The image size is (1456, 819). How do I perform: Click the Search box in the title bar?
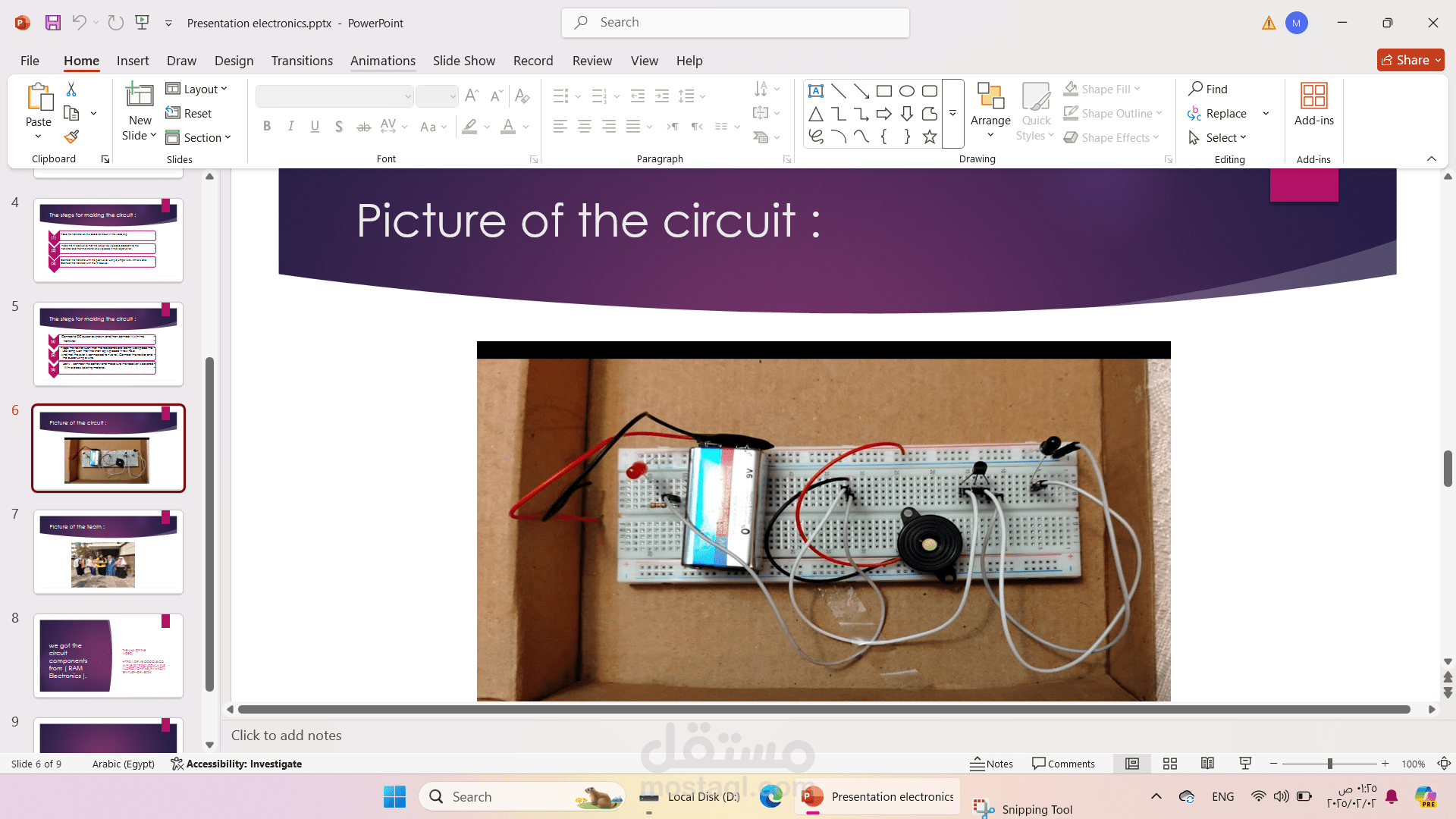736,23
